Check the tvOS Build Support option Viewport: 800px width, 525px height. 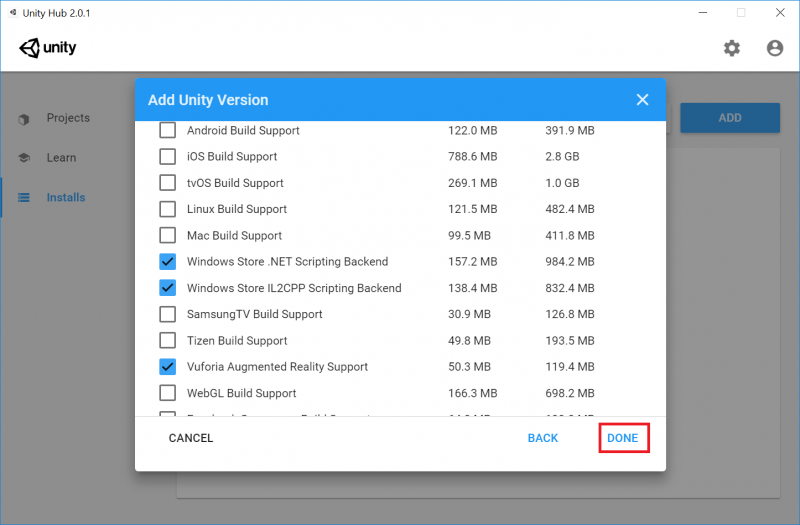pyautogui.click(x=167, y=183)
